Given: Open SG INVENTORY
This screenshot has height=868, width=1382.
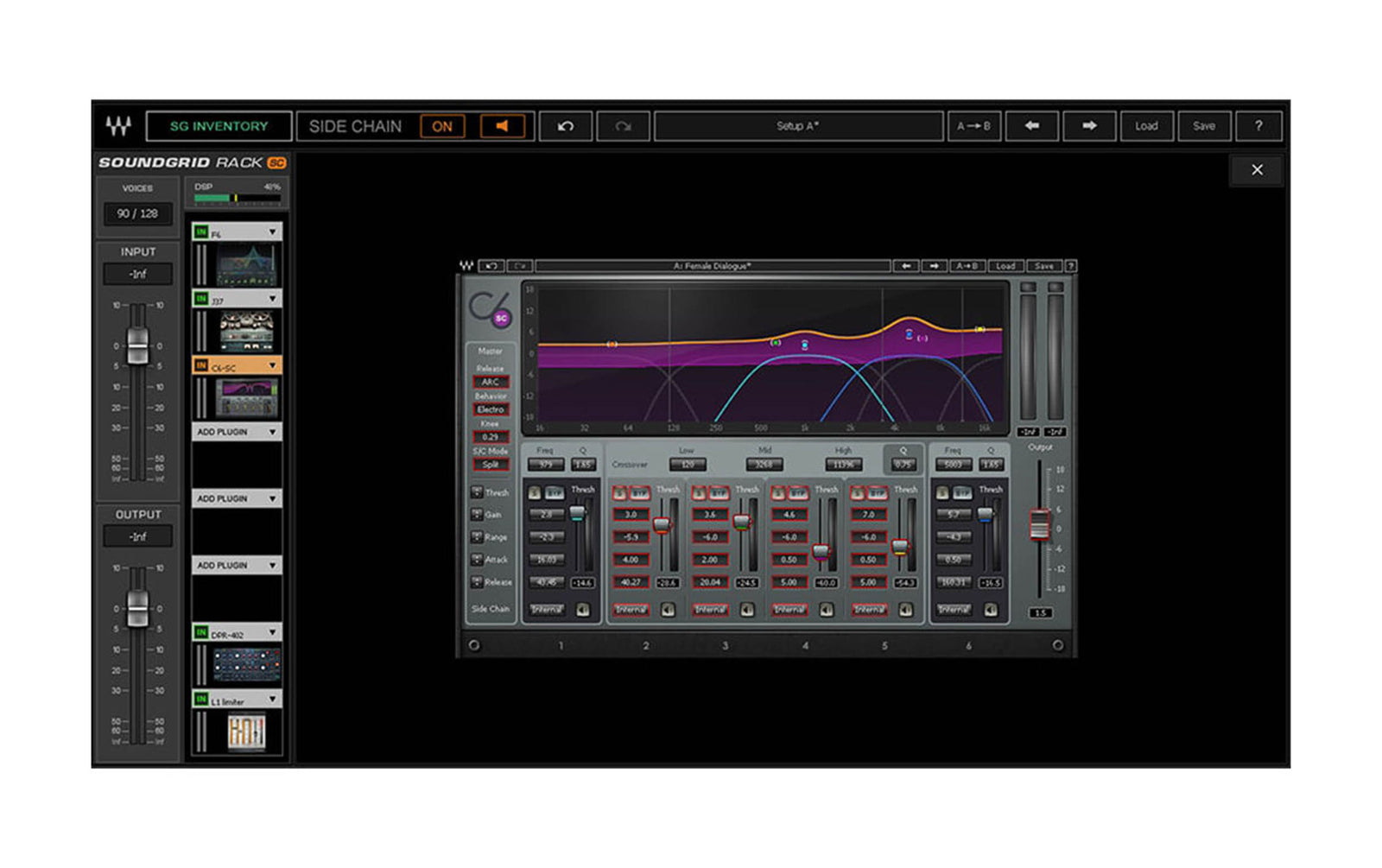Looking at the screenshot, I should tap(219, 126).
